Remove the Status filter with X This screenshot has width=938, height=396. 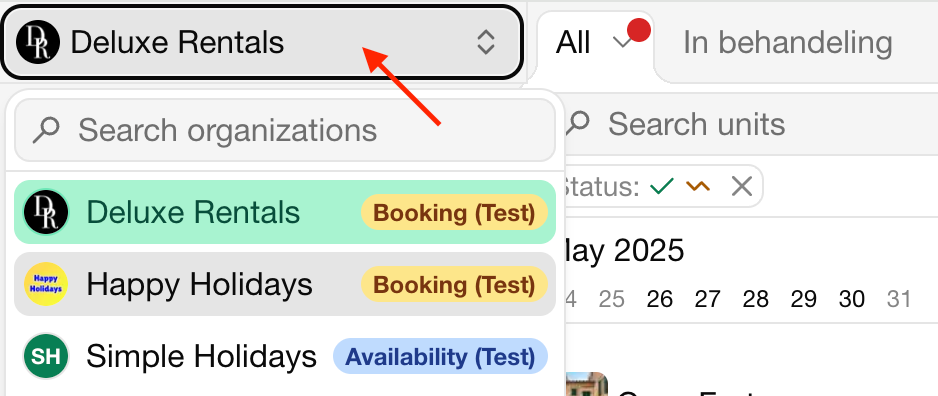pyautogui.click(x=742, y=187)
